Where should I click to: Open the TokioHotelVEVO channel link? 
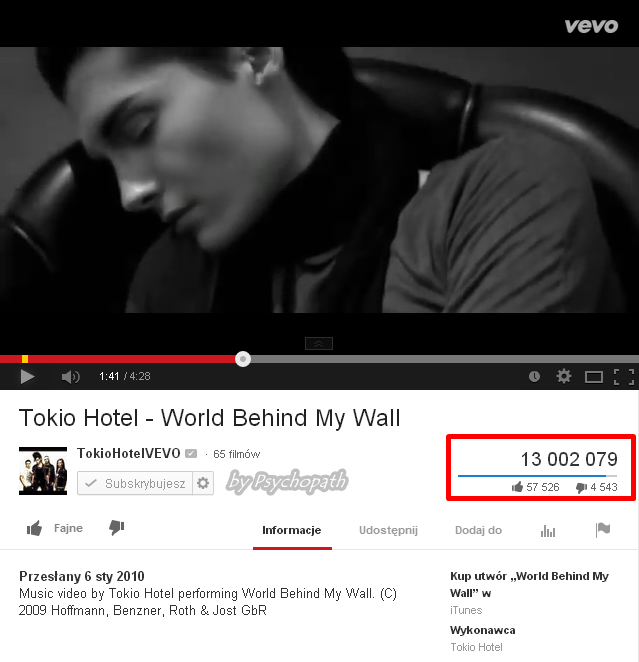coord(128,453)
